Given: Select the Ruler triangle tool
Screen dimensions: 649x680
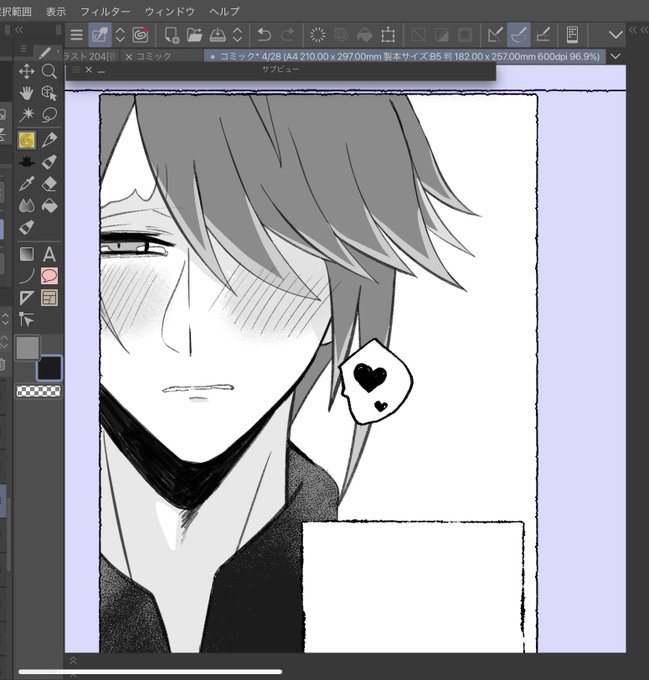Looking at the screenshot, I should tap(27, 298).
